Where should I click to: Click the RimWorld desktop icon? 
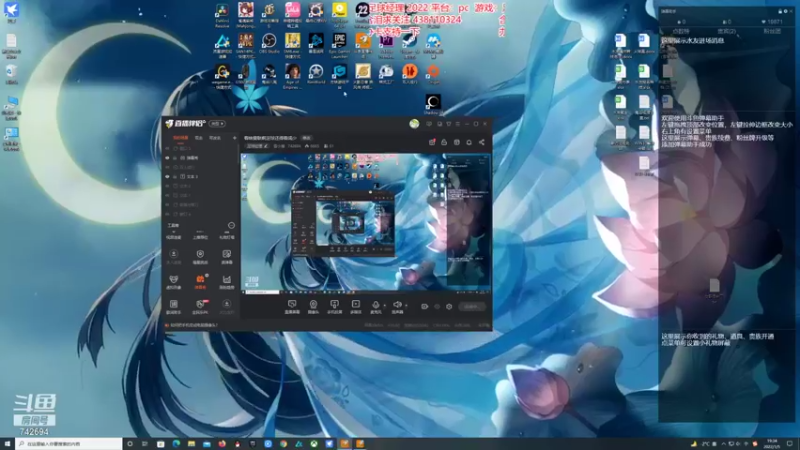(316, 74)
